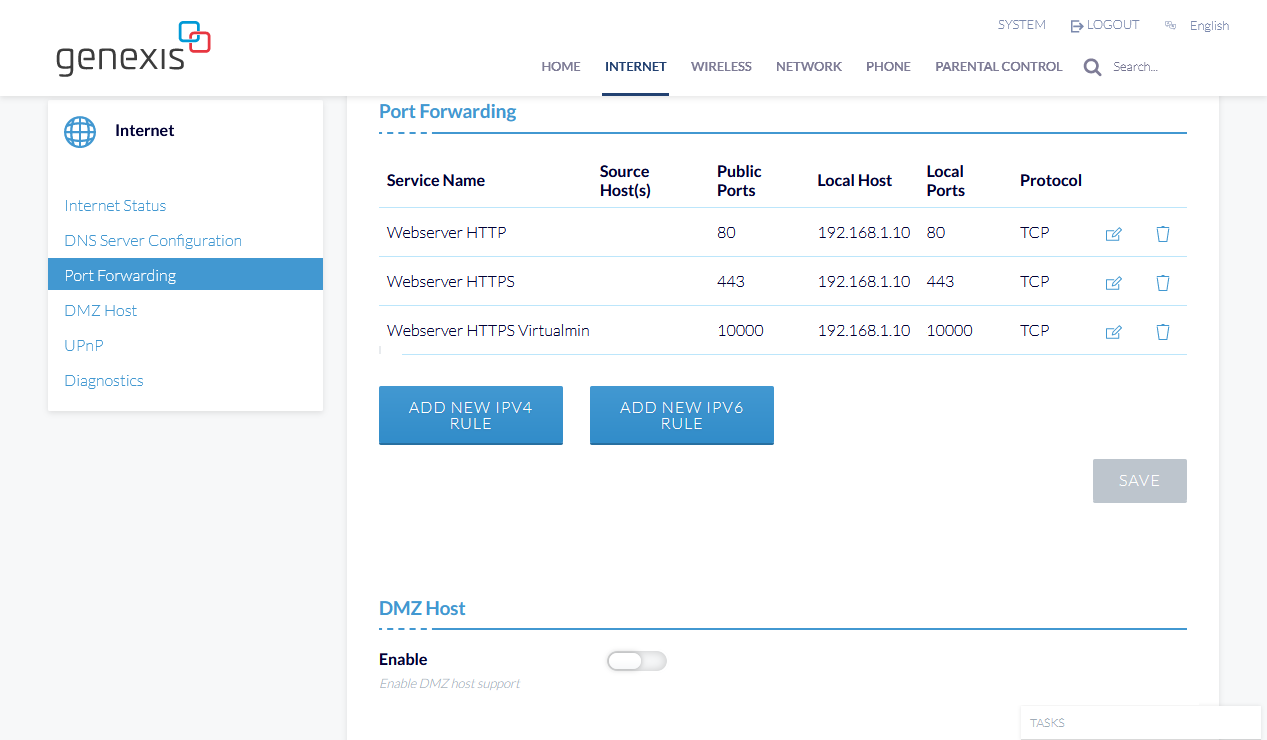The image size is (1267, 740).
Task: Edit the Webserver HTTPS port 443 rule
Action: pyautogui.click(x=1113, y=283)
